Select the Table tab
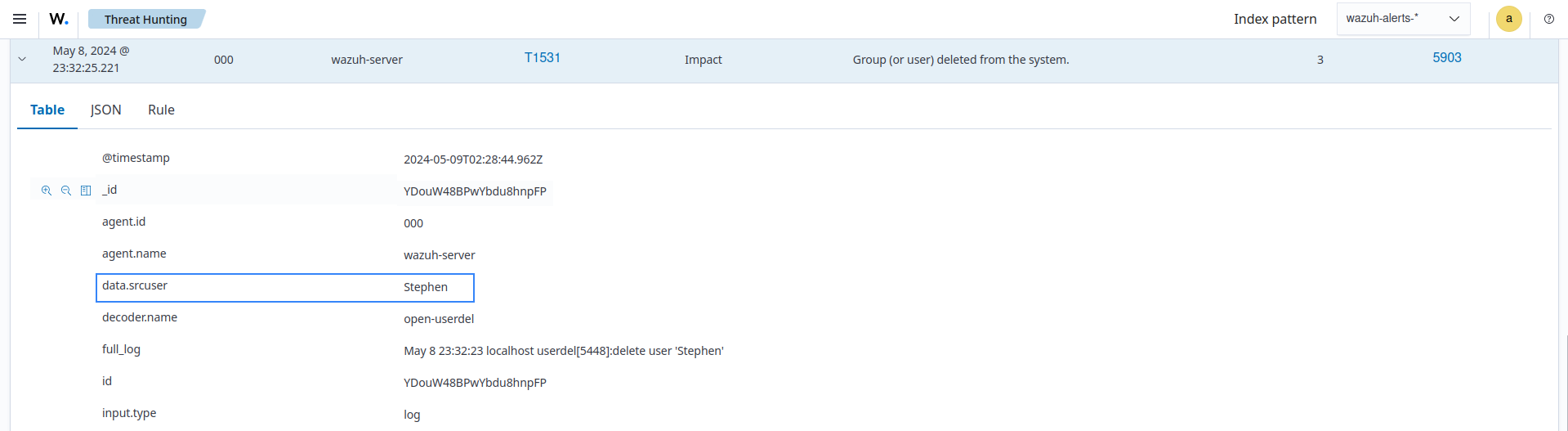This screenshot has width=1568, height=431. 47,110
